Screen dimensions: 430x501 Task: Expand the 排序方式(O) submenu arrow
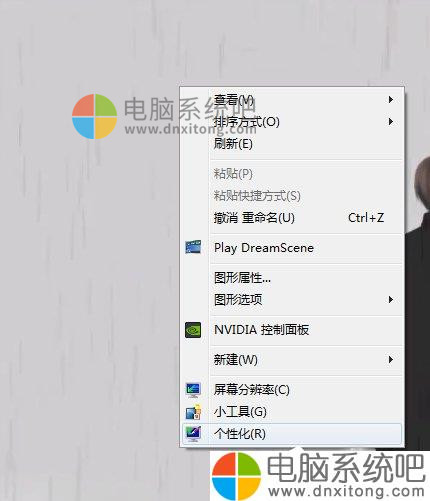click(x=391, y=121)
